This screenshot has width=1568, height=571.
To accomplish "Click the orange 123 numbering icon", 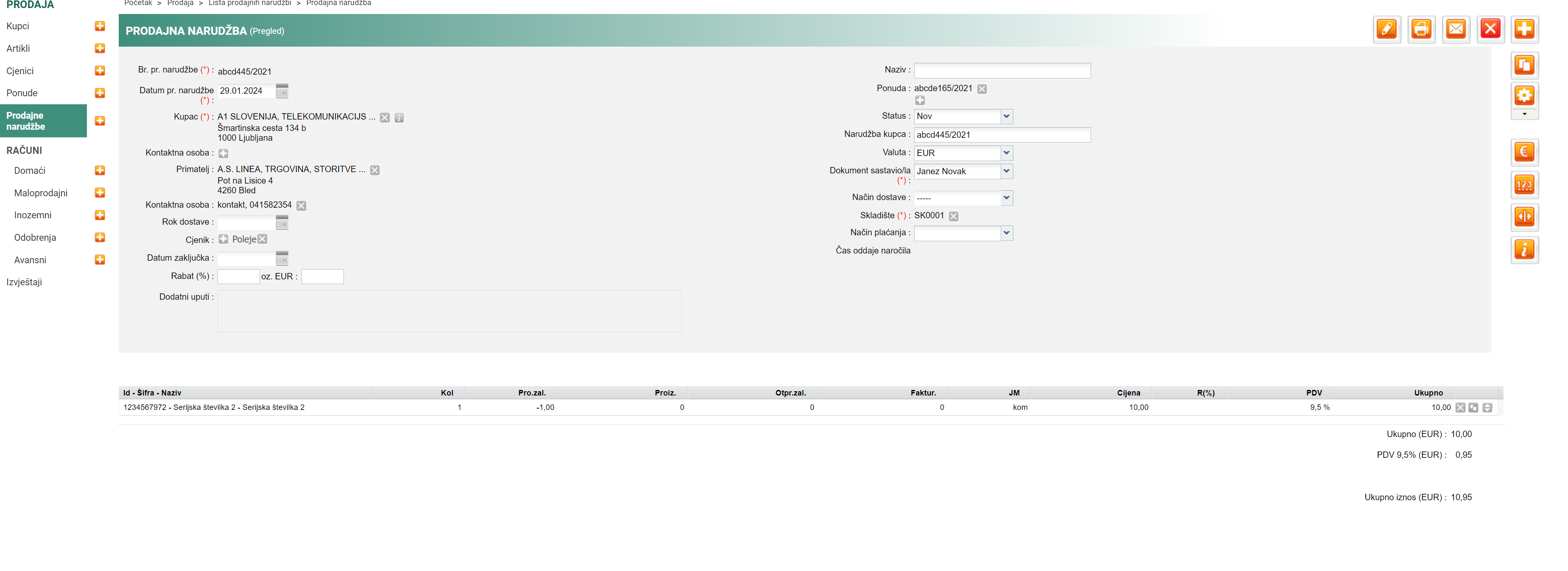I will (x=1523, y=185).
